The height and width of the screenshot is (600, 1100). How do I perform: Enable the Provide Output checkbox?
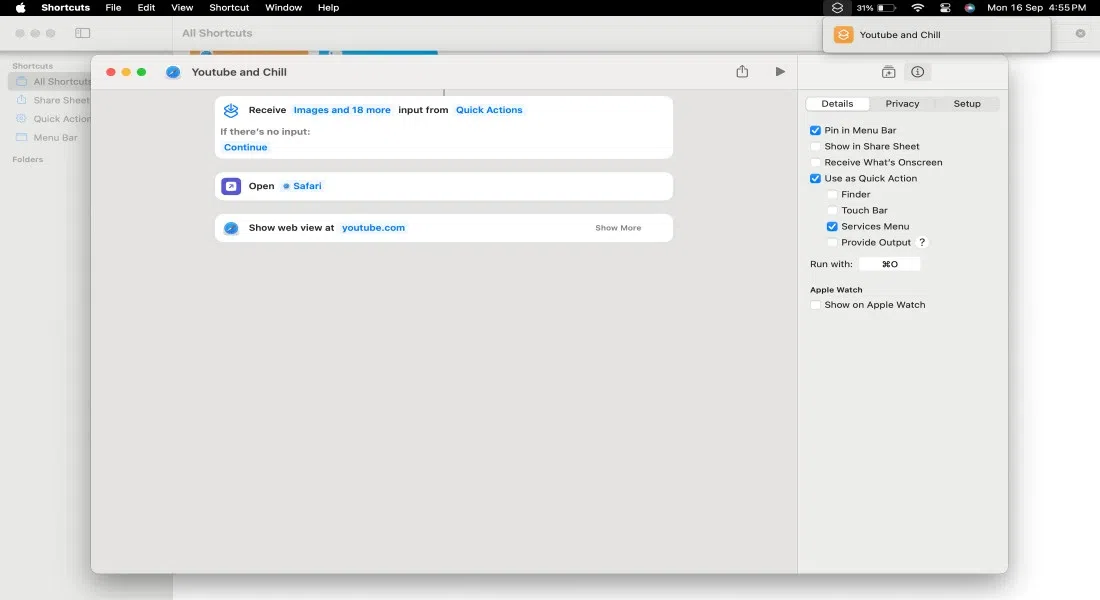[832, 243]
